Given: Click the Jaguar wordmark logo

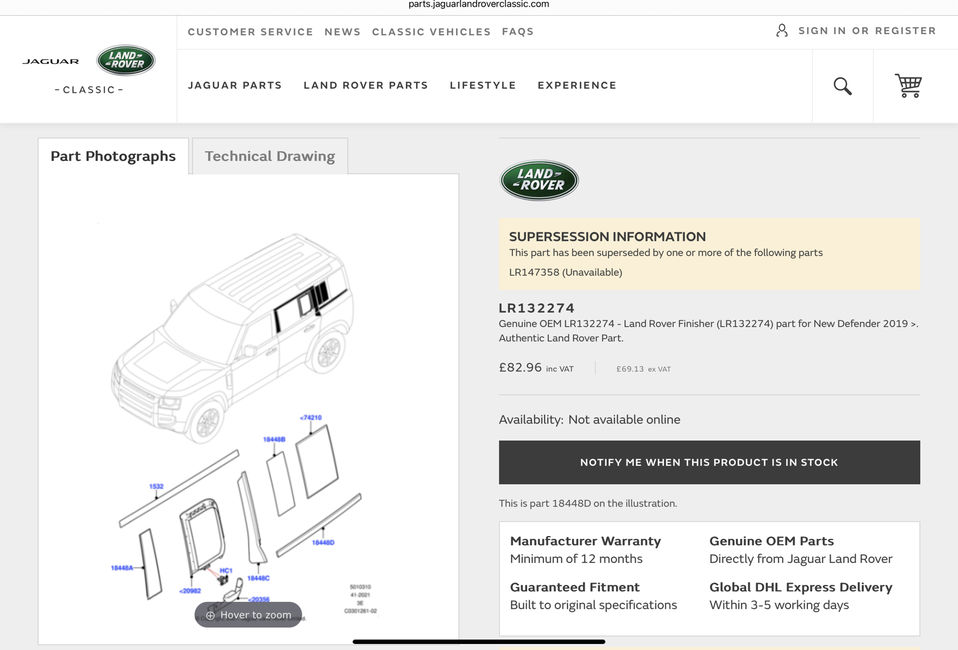Looking at the screenshot, I should (51, 61).
